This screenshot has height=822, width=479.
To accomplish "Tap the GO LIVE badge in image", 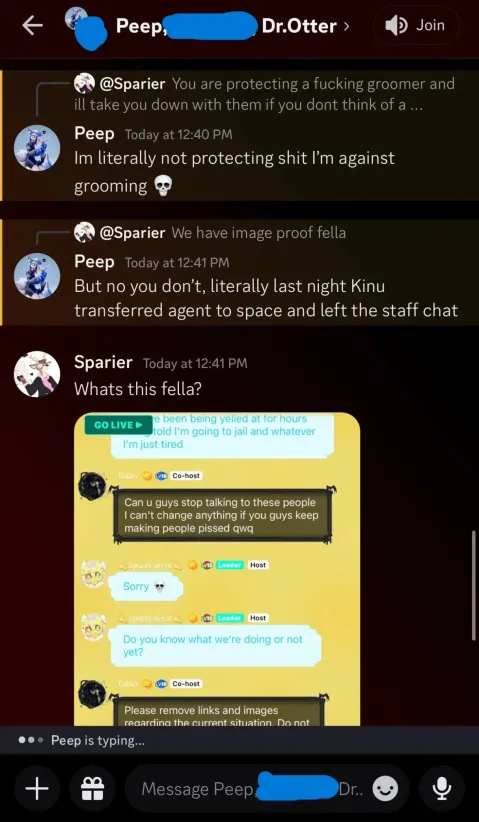I will pos(118,425).
